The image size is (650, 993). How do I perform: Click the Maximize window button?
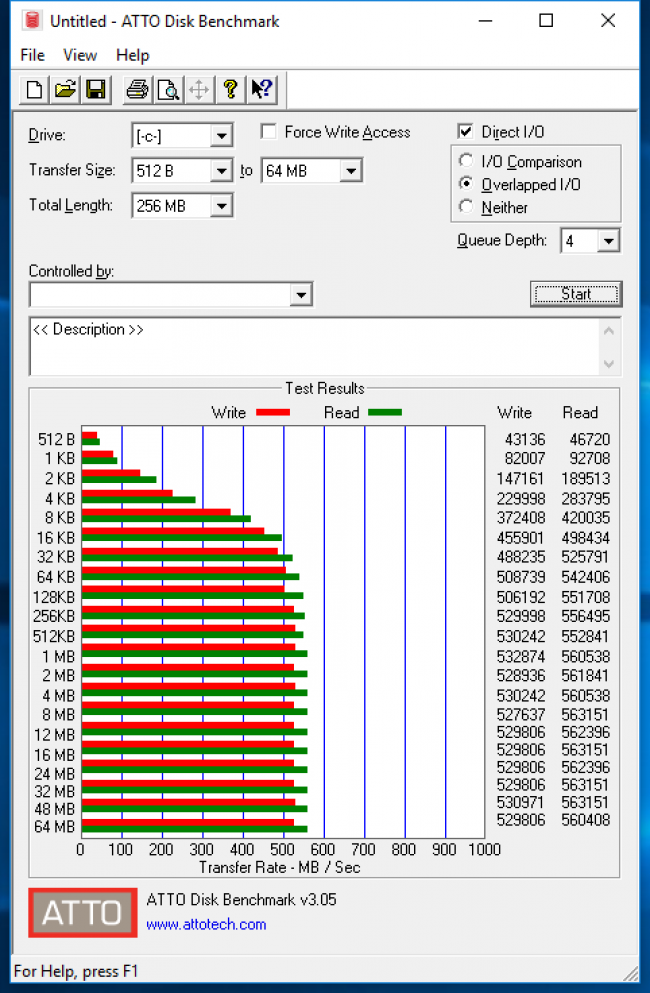point(546,21)
